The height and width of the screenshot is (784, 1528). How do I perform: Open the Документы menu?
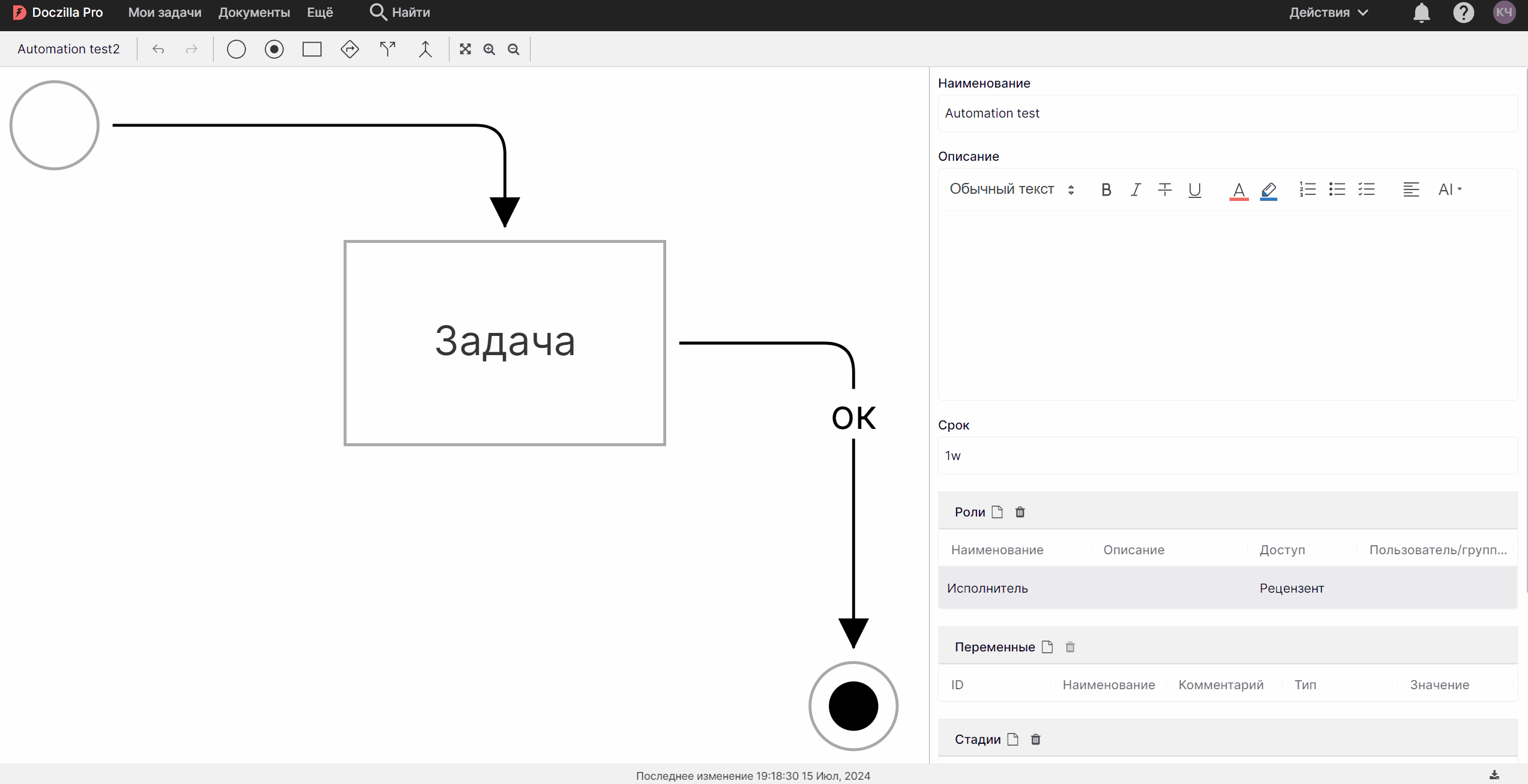(x=254, y=13)
